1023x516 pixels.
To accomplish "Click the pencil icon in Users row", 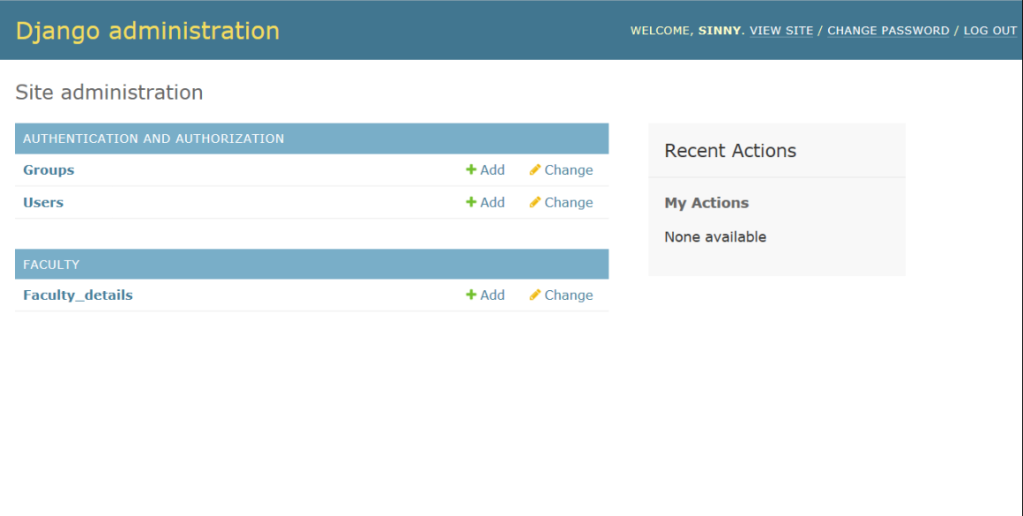I will (535, 202).
